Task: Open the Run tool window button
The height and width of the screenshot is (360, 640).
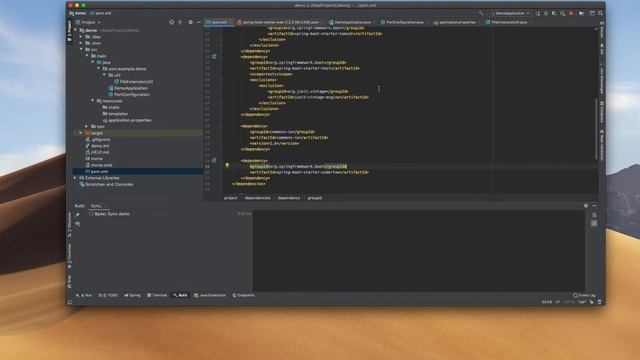Action: (x=84, y=295)
